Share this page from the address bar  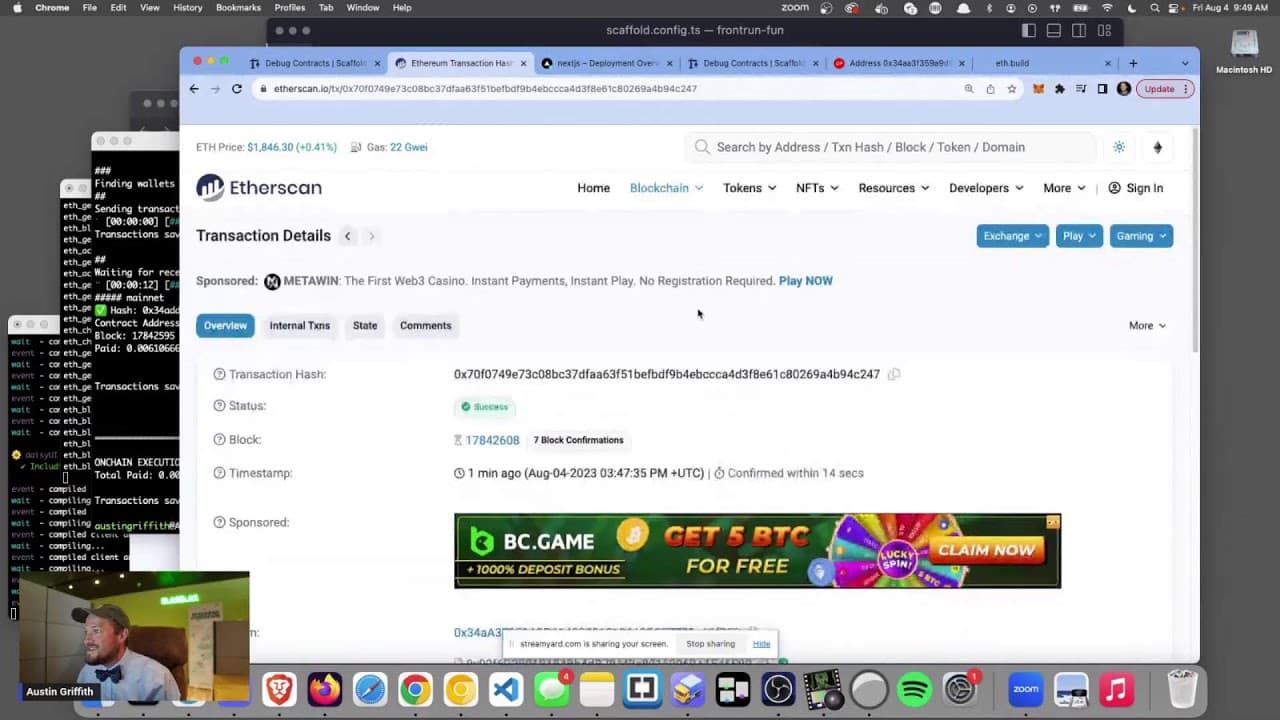coord(990,89)
